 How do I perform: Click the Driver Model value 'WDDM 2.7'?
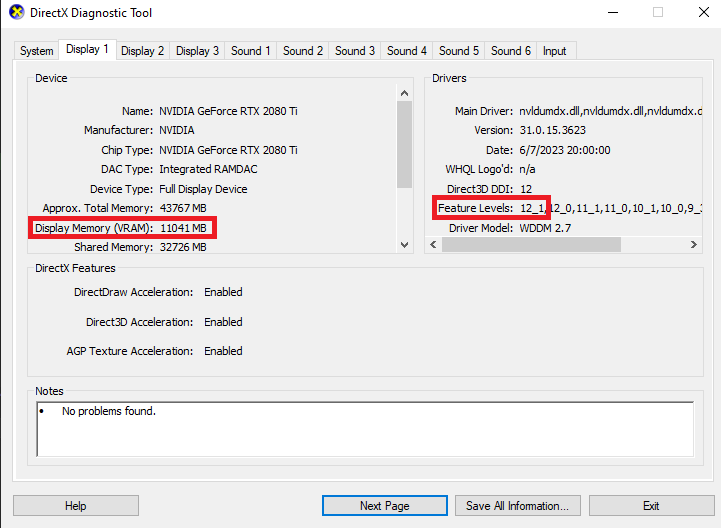point(545,228)
